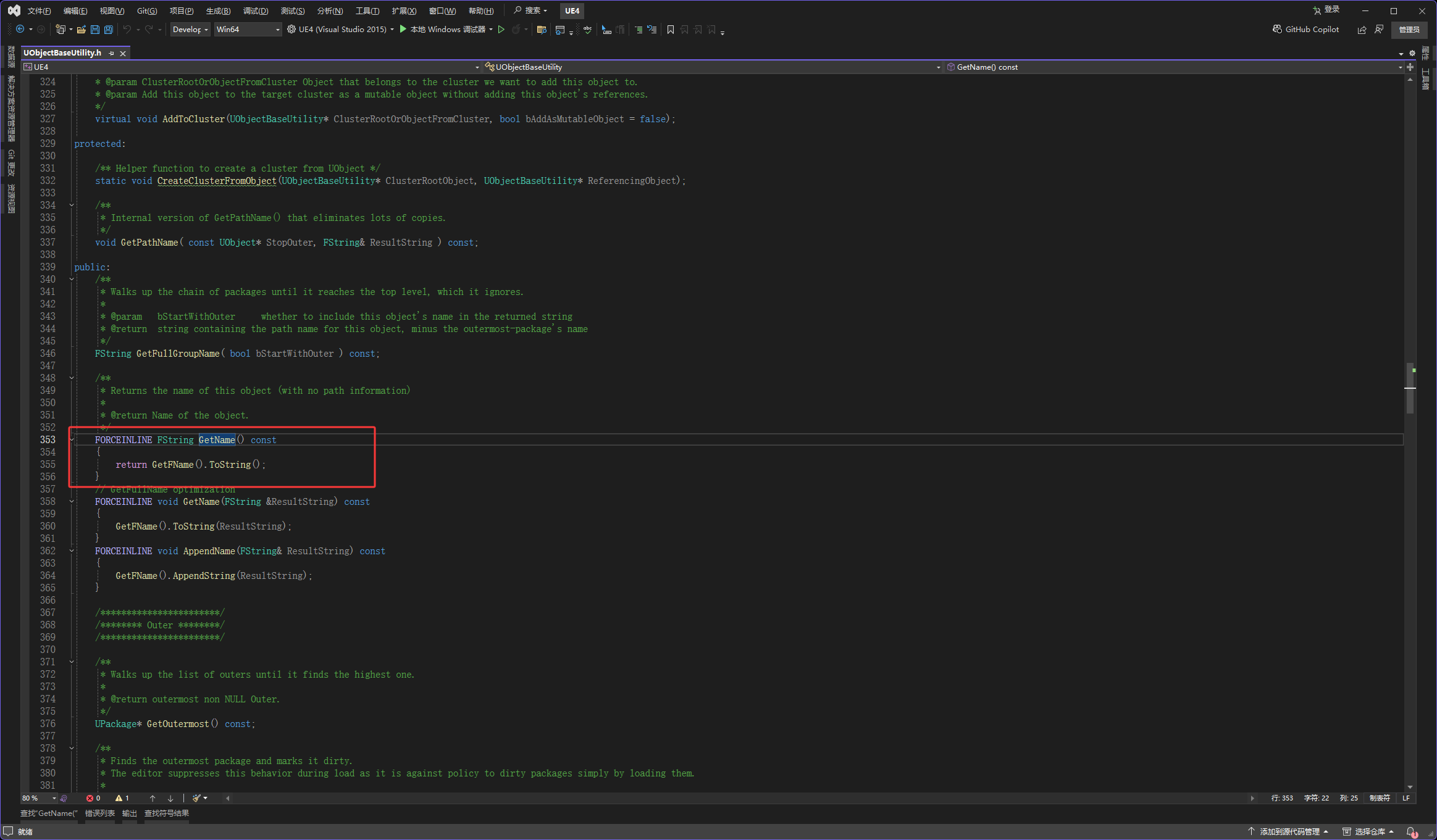Click the 添加到源代码管理 status bar button

tap(1289, 831)
